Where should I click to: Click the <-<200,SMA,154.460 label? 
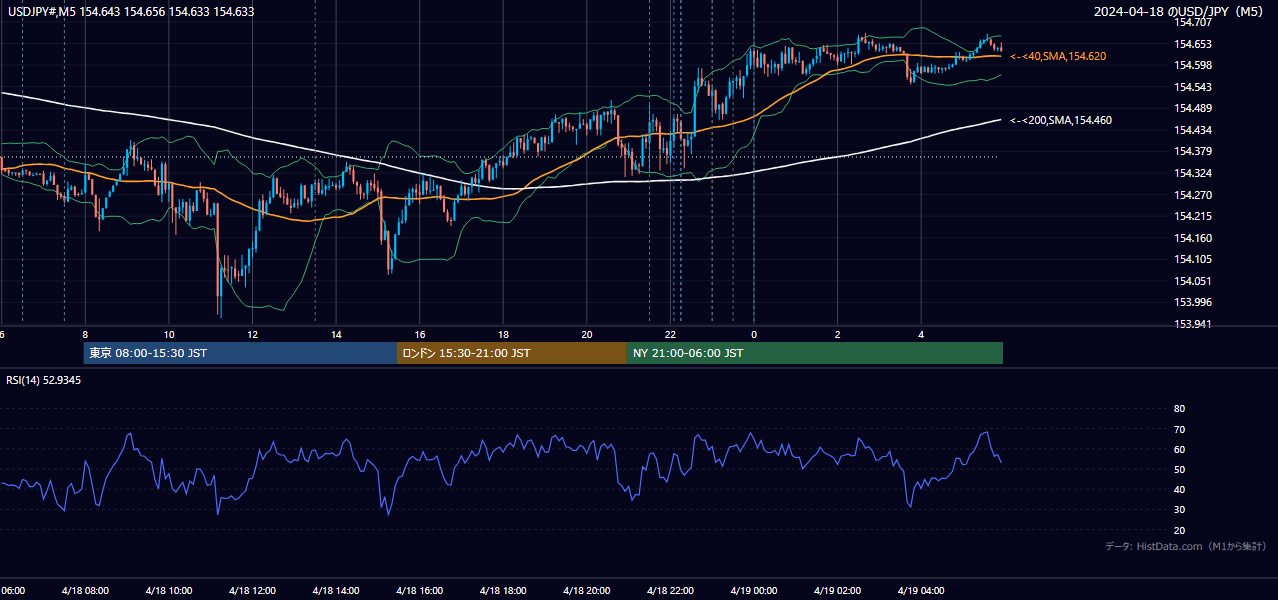[1061, 120]
